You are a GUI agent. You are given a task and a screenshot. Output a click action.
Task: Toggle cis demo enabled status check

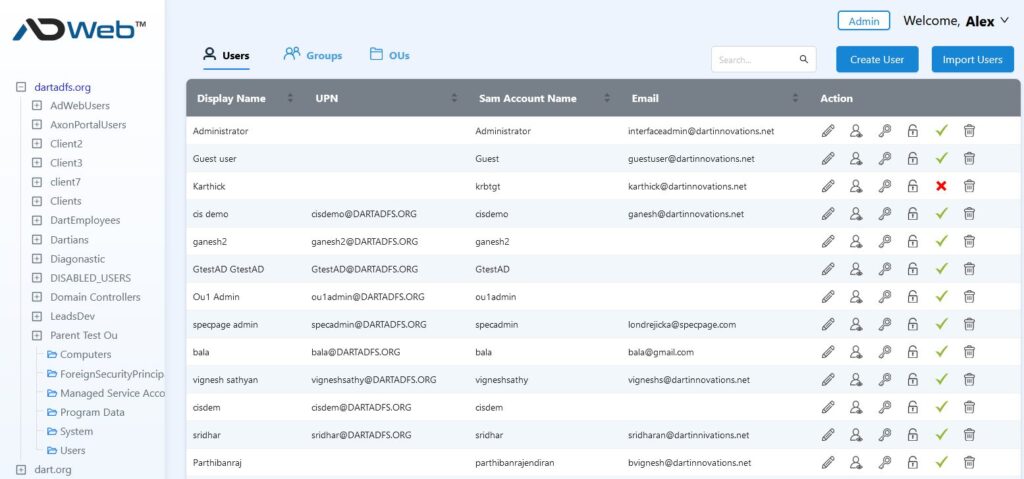pyautogui.click(x=941, y=214)
